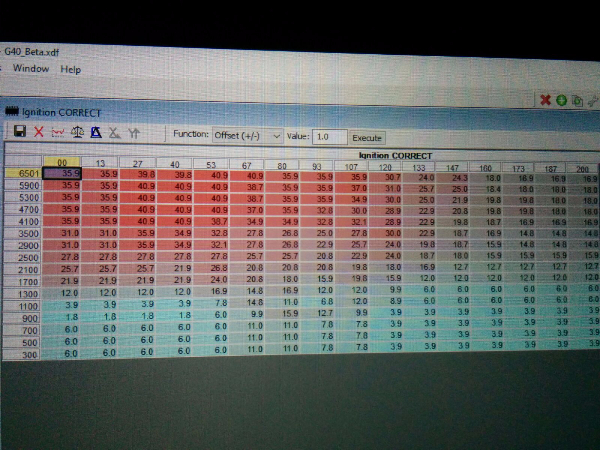Viewport: 600px width, 450px height.
Task: Click the column header labeled 00
Action: [x=62, y=161]
